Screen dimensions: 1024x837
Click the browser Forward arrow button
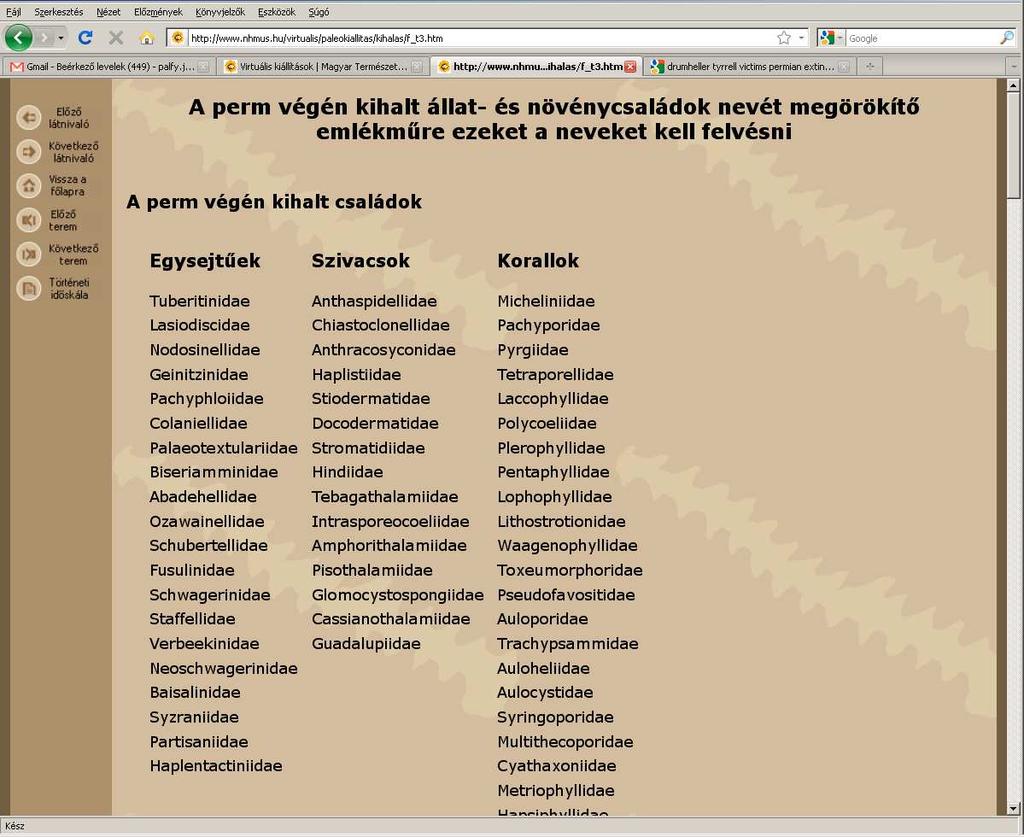pos(44,38)
